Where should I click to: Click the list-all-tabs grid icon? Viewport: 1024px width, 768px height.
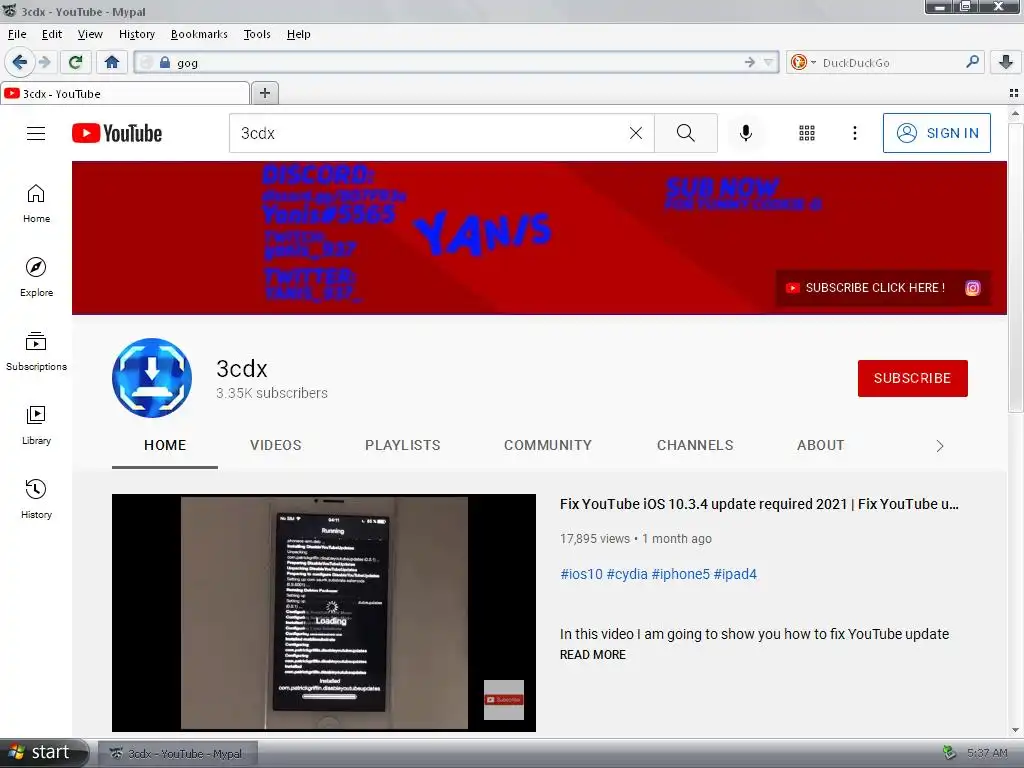coord(1014,93)
